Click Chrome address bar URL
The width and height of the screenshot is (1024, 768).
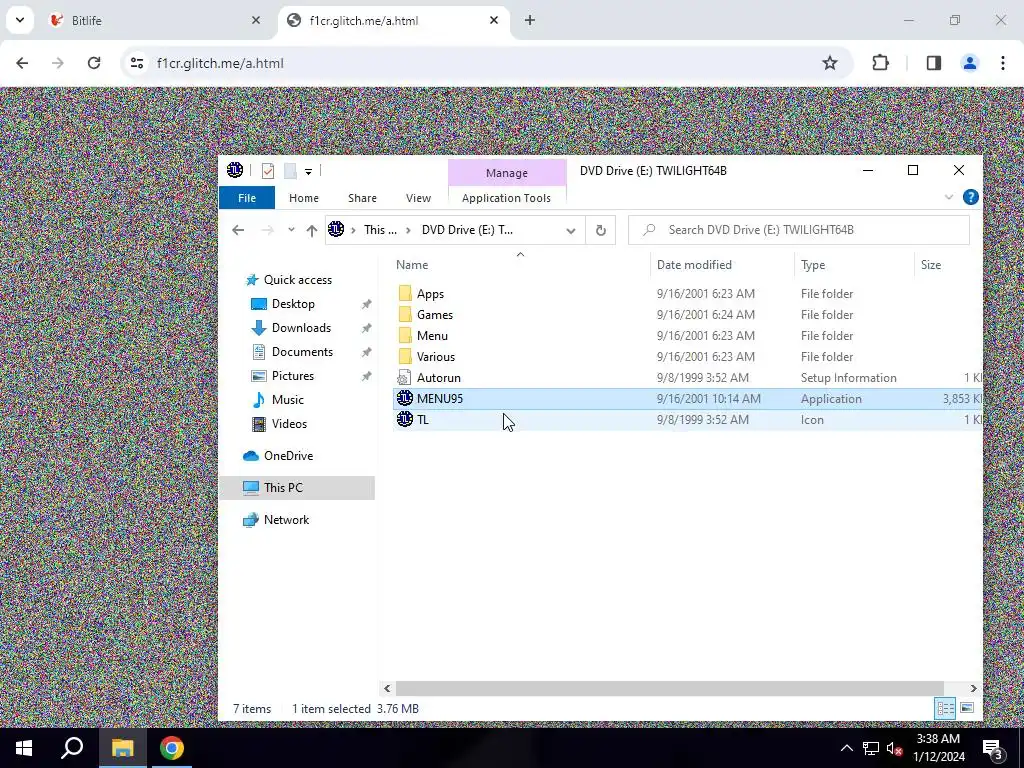pyautogui.click(x=220, y=63)
